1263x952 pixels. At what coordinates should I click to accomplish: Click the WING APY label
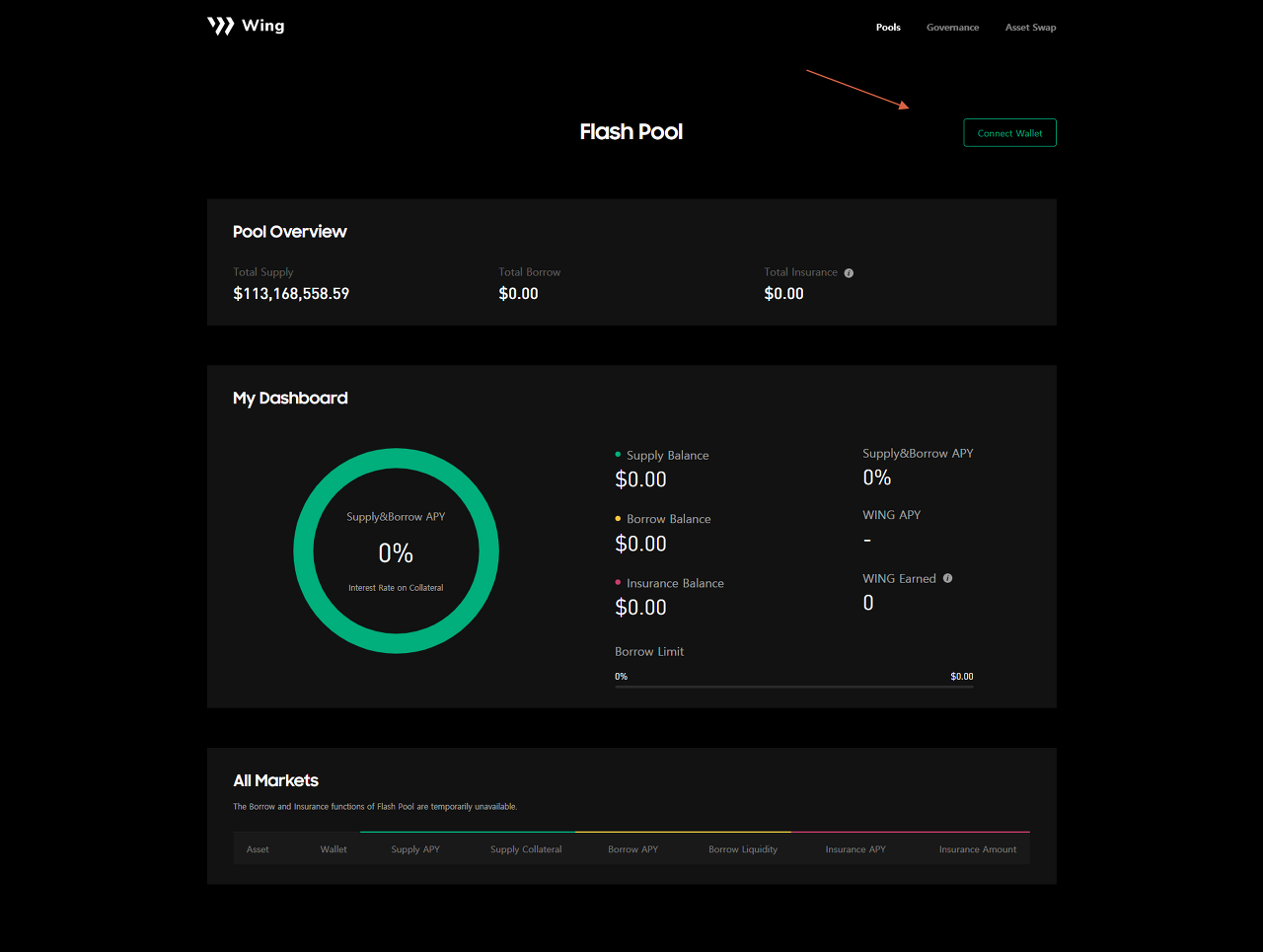tap(892, 515)
